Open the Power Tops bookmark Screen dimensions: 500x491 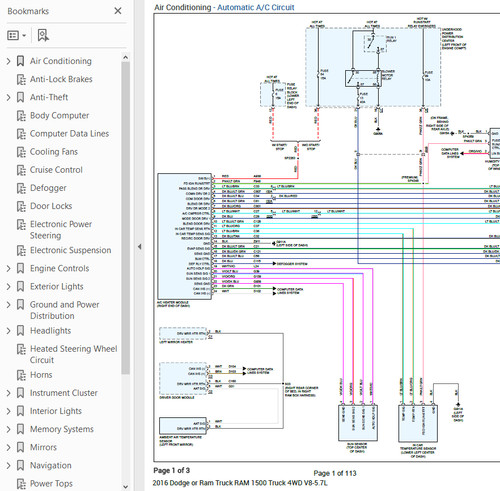(51, 483)
